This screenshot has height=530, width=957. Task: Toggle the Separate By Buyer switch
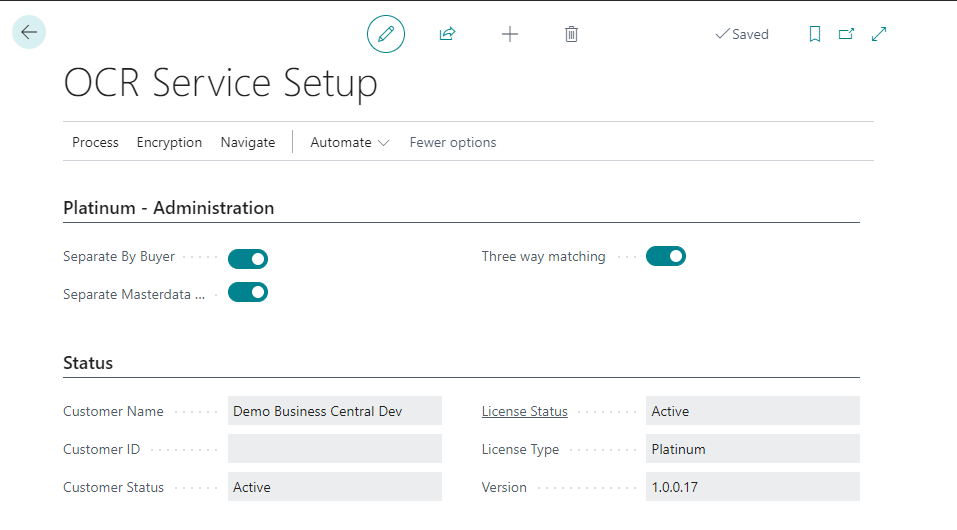coord(248,259)
